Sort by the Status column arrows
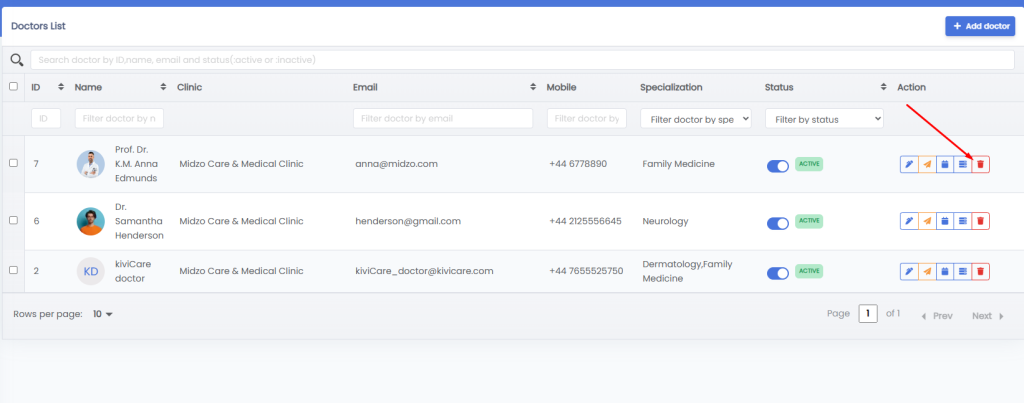 click(884, 87)
